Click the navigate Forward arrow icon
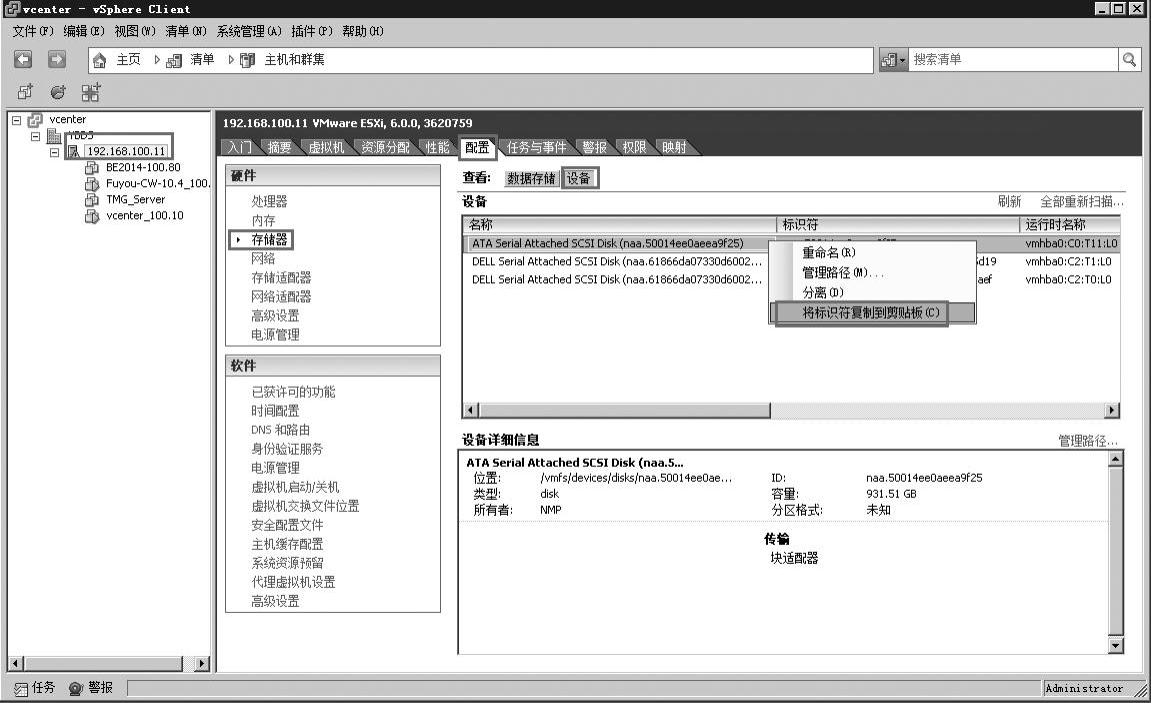The width and height of the screenshot is (1151, 703). (x=57, y=59)
